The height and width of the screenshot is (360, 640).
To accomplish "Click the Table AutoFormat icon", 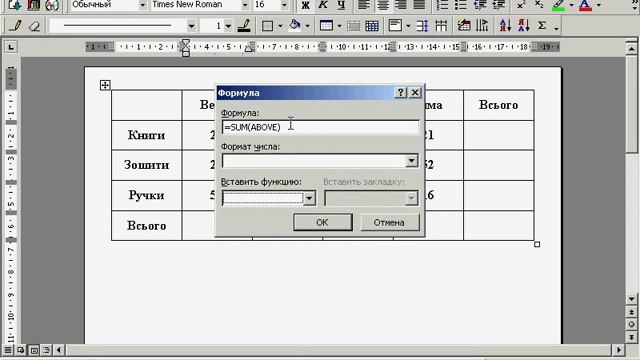I will pos(464,26).
